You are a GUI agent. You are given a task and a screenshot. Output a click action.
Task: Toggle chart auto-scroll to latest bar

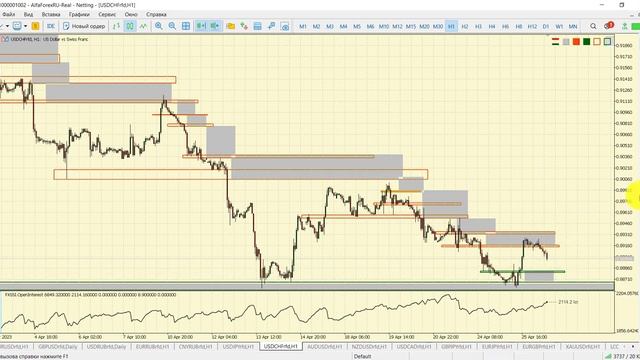coord(201,26)
